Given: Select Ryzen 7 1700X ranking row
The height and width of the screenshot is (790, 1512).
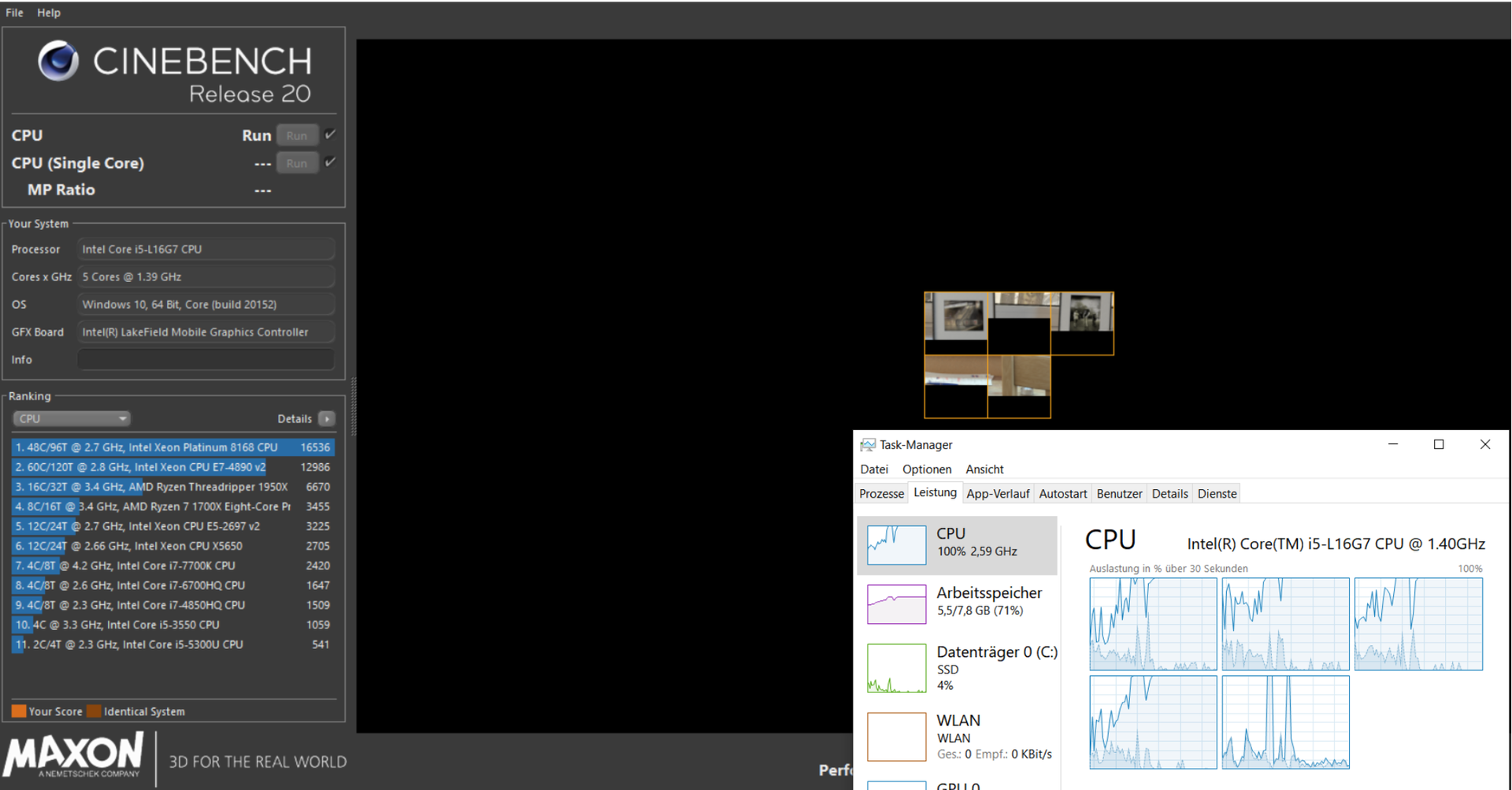Looking at the screenshot, I should tap(173, 506).
